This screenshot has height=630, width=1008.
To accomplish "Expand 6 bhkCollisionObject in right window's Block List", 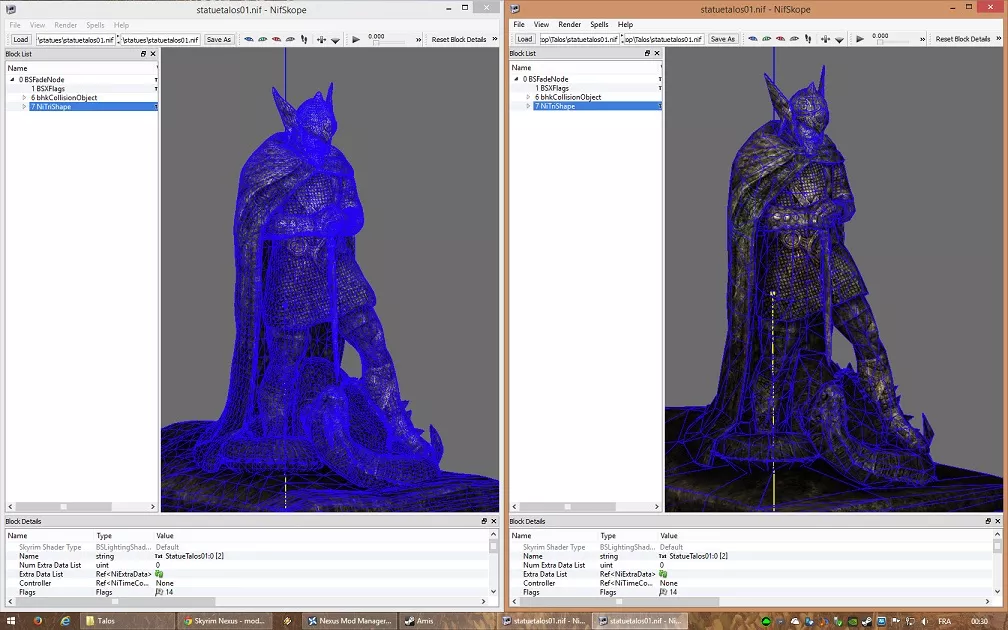I will click(x=528, y=97).
